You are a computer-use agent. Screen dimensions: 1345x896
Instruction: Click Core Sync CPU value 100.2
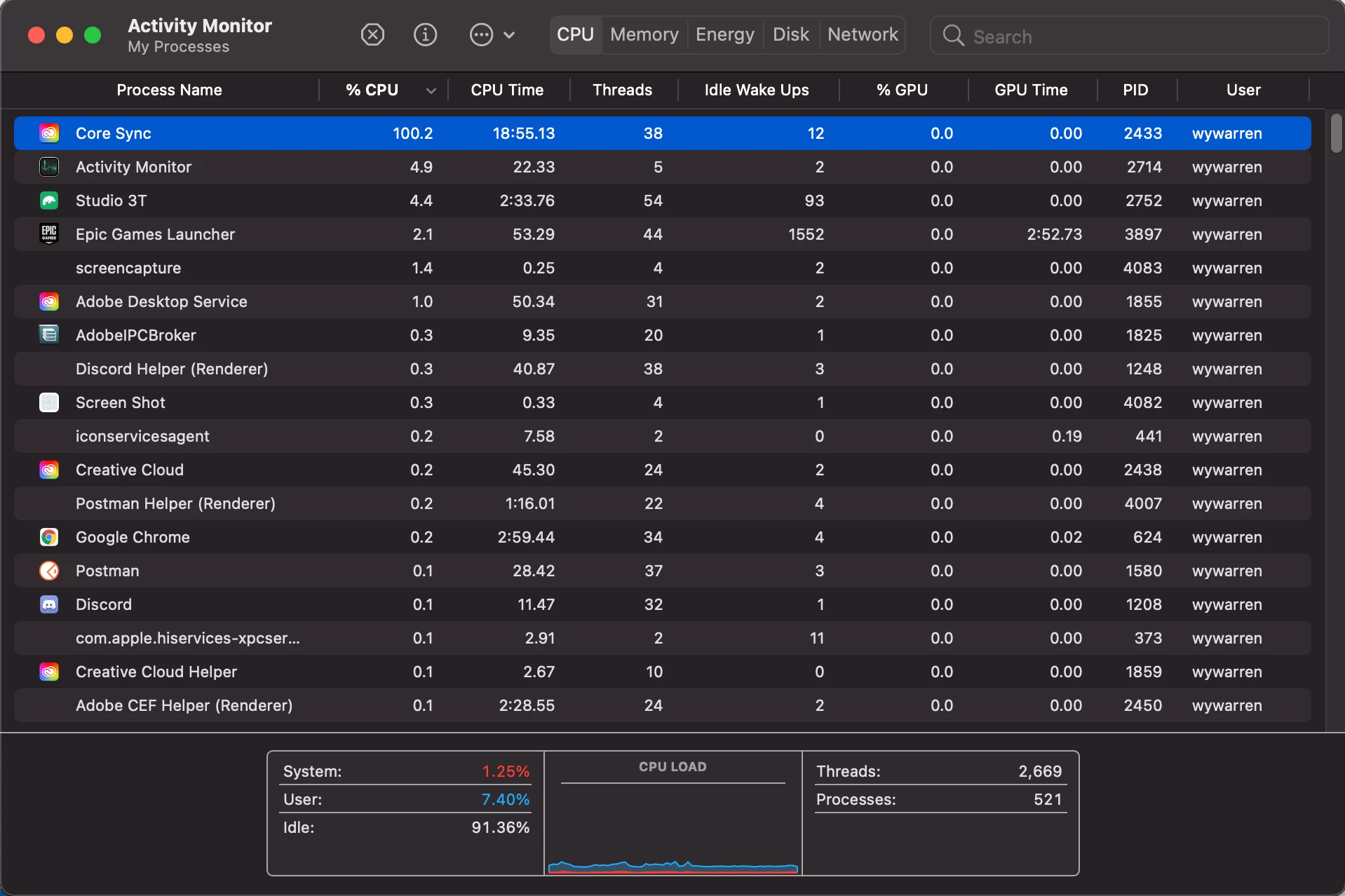412,133
